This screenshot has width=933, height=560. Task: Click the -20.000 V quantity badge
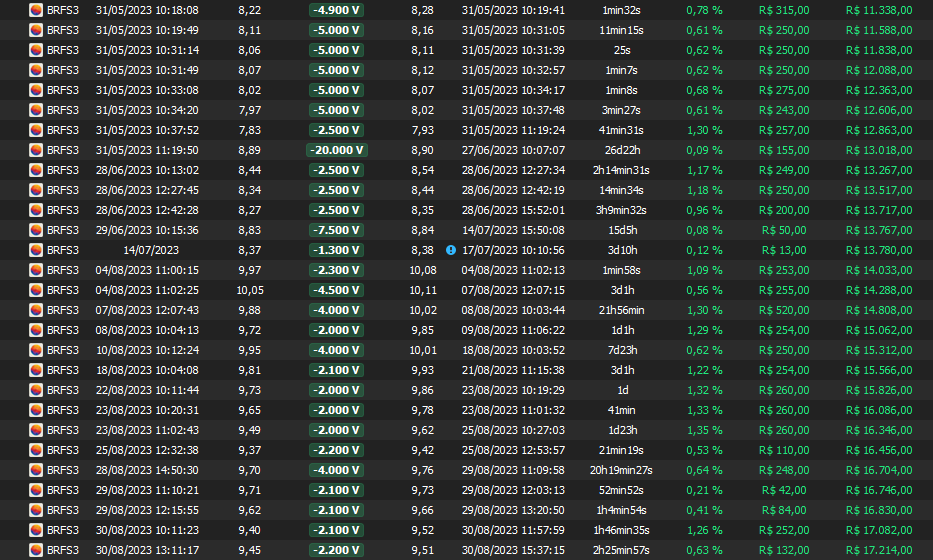[336, 150]
